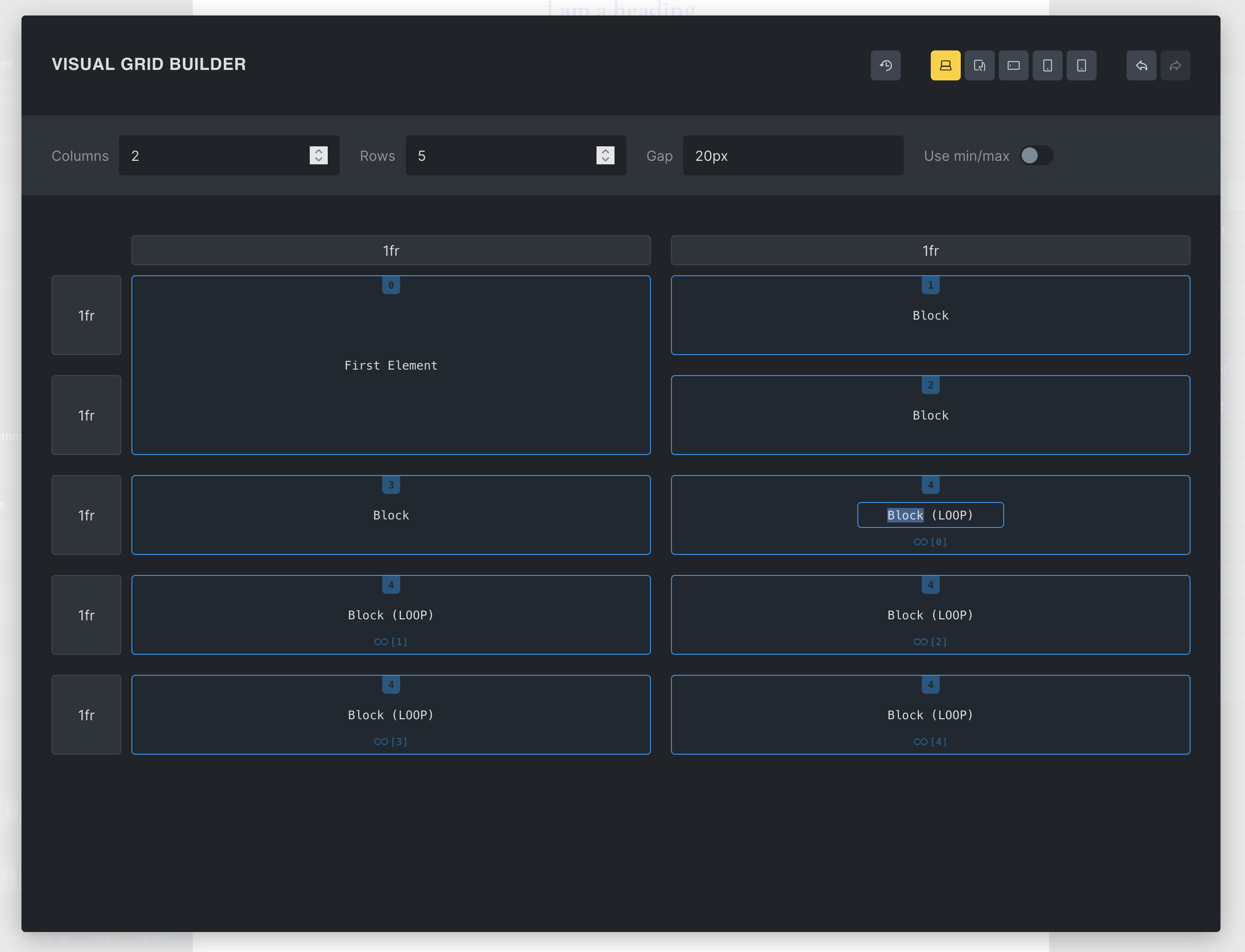Click the last row 1fr size label
This screenshot has height=952, width=1245.
tap(86, 715)
